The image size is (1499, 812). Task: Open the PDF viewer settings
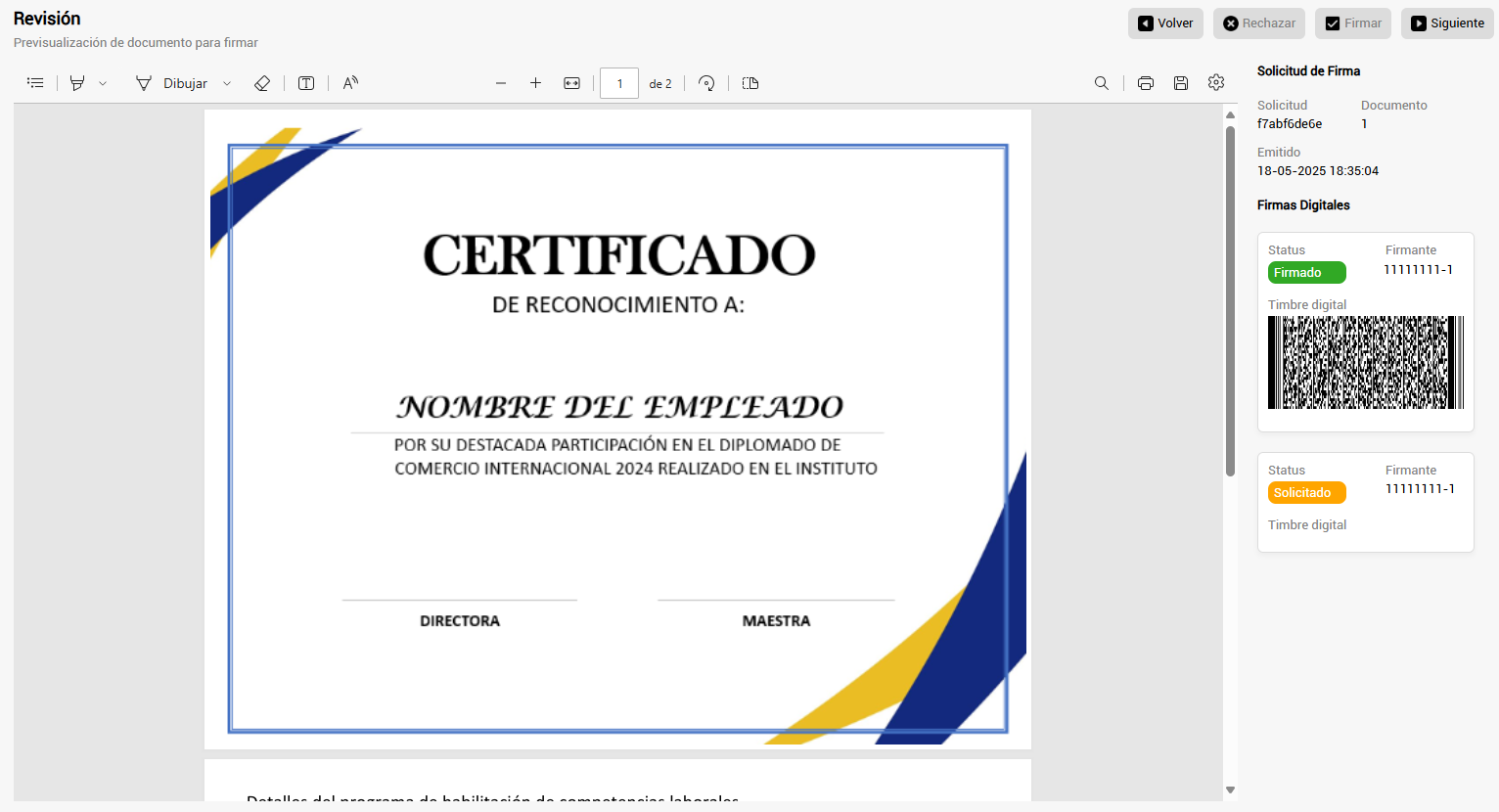coord(1216,83)
